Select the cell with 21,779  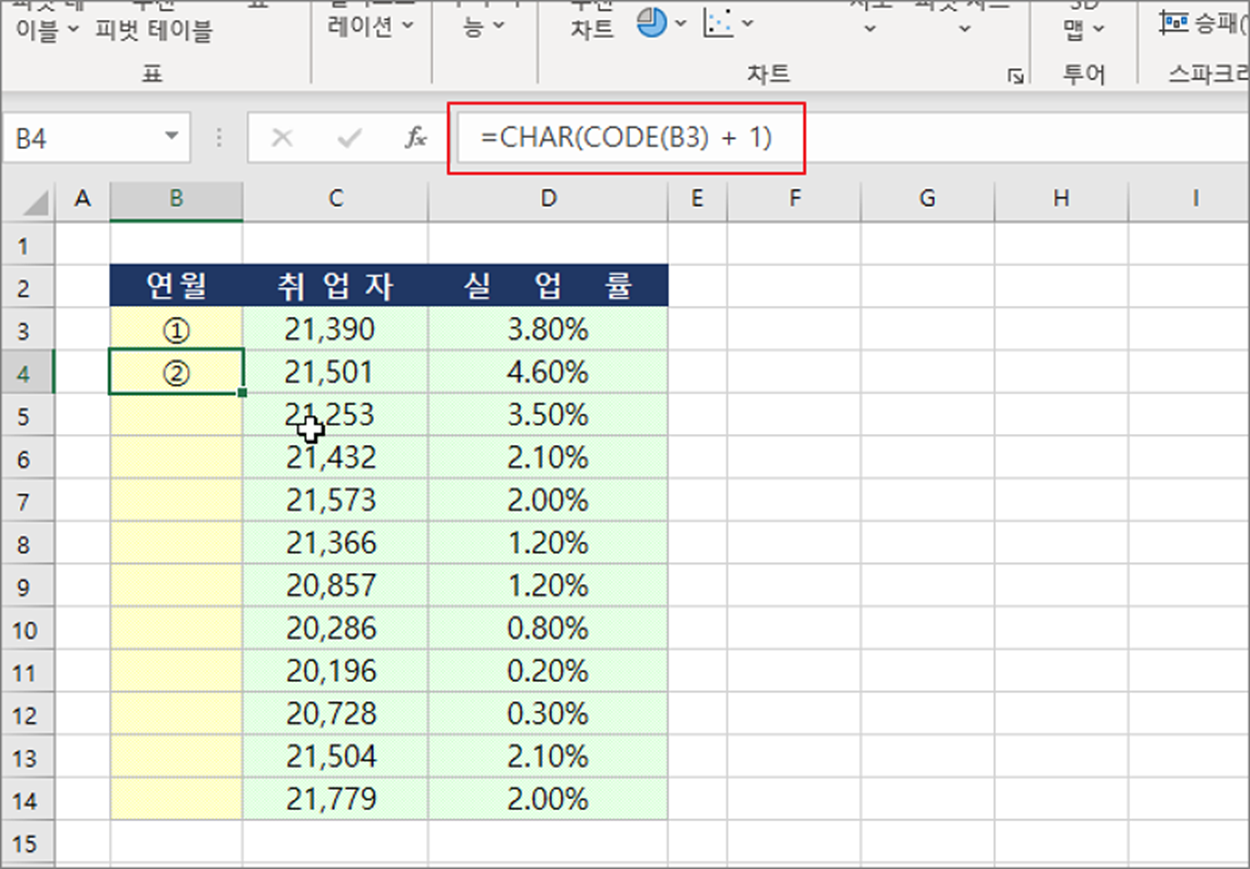tap(335, 800)
